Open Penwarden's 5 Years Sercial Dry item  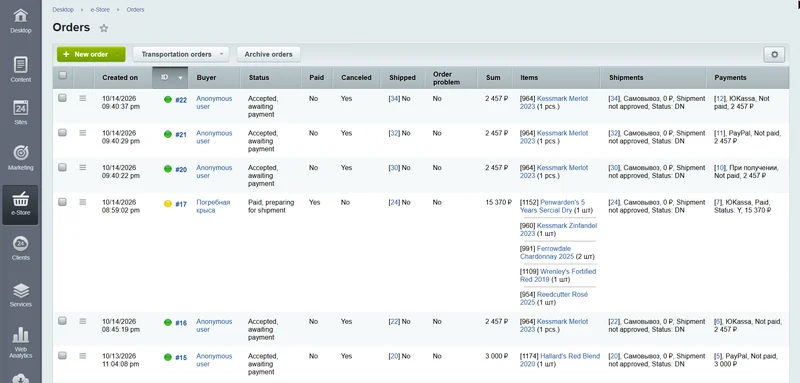[553, 207]
